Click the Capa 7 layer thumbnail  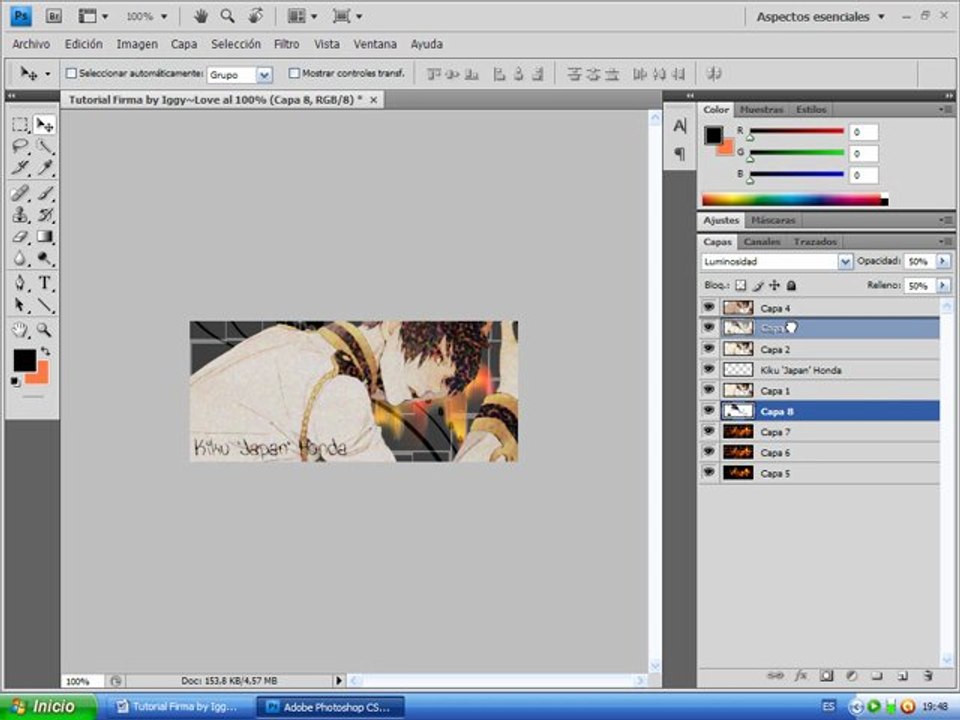click(x=738, y=432)
